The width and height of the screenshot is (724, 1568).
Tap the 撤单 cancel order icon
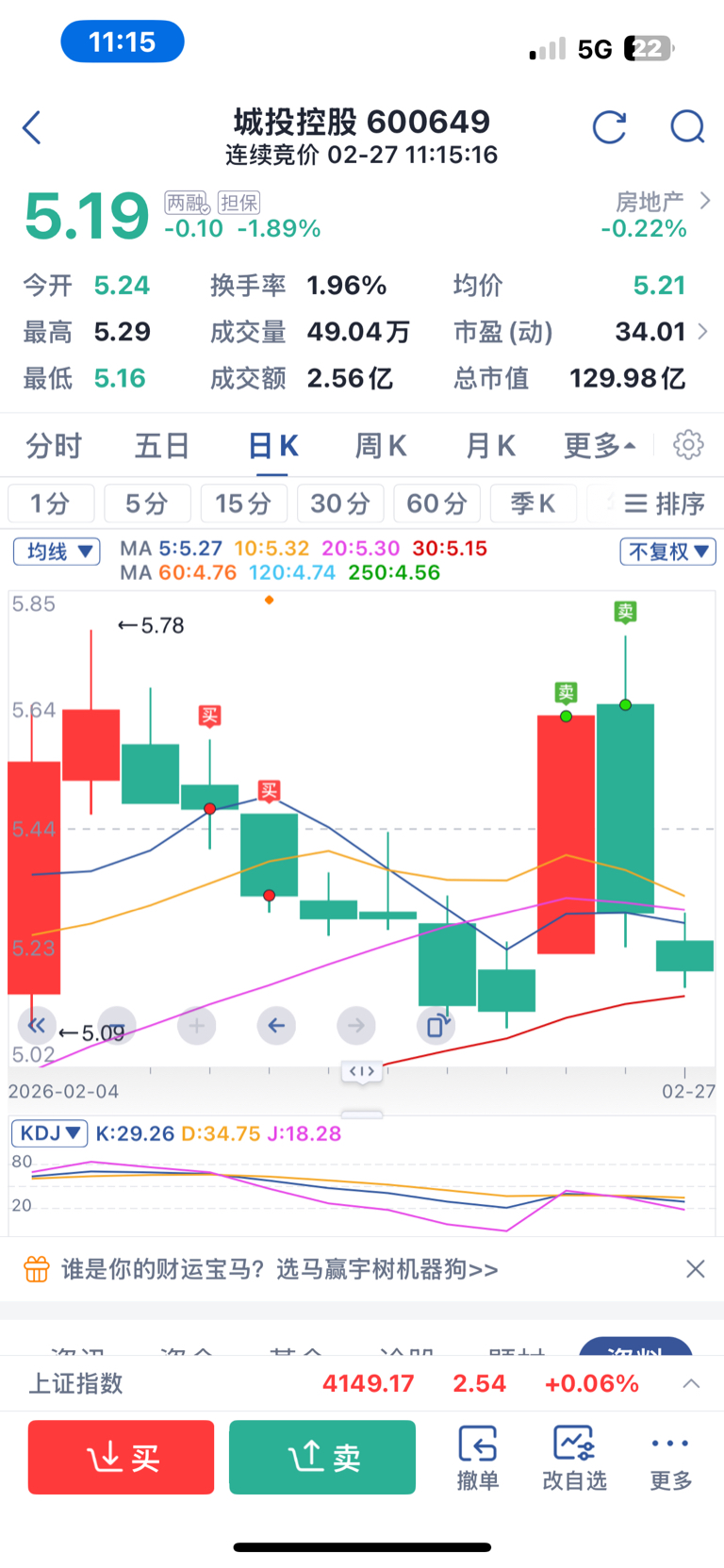478,1457
